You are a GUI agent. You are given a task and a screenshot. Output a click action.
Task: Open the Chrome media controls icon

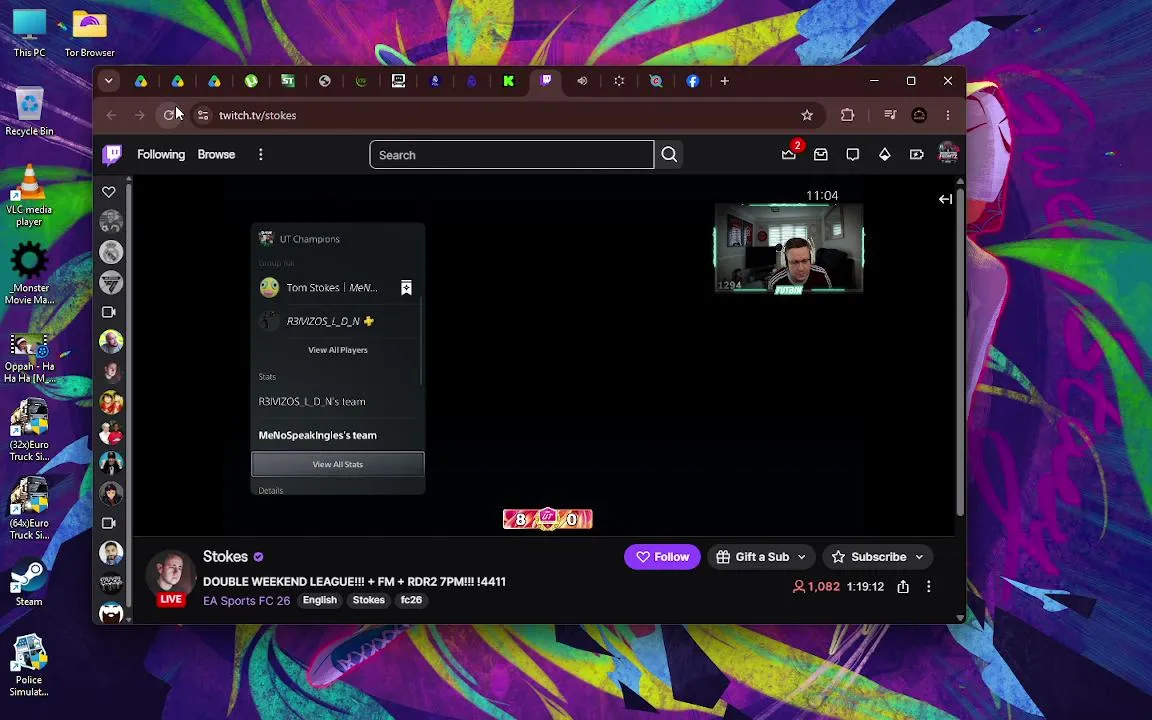point(890,115)
